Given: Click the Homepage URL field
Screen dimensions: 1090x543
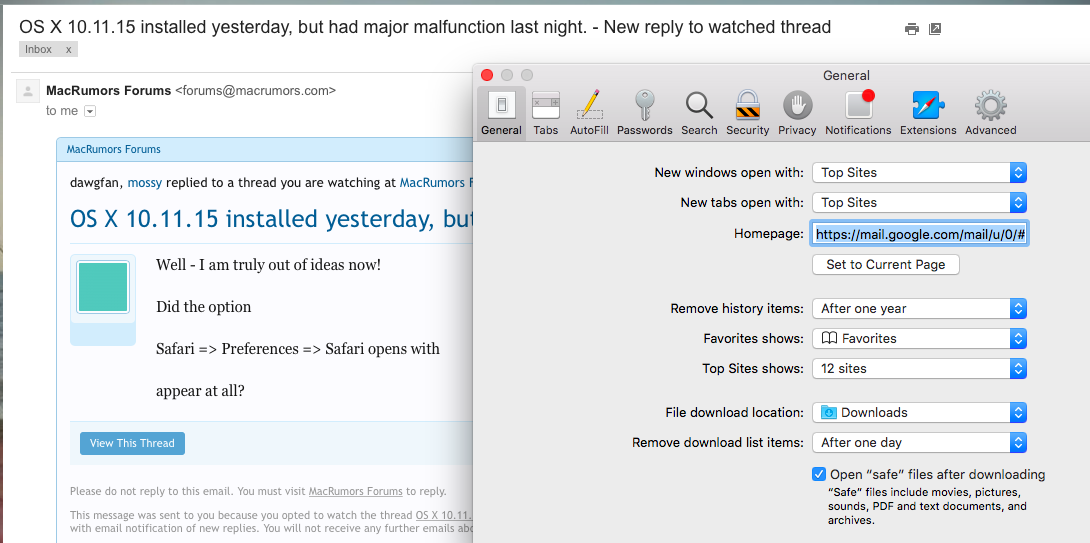Looking at the screenshot, I should click(x=920, y=234).
